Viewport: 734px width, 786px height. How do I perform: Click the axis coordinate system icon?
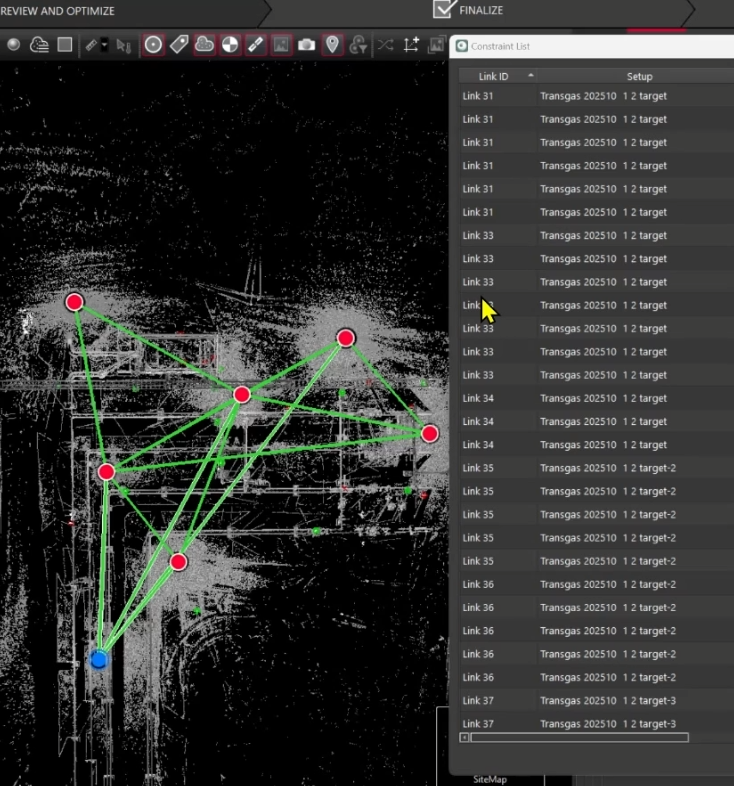click(x=411, y=45)
